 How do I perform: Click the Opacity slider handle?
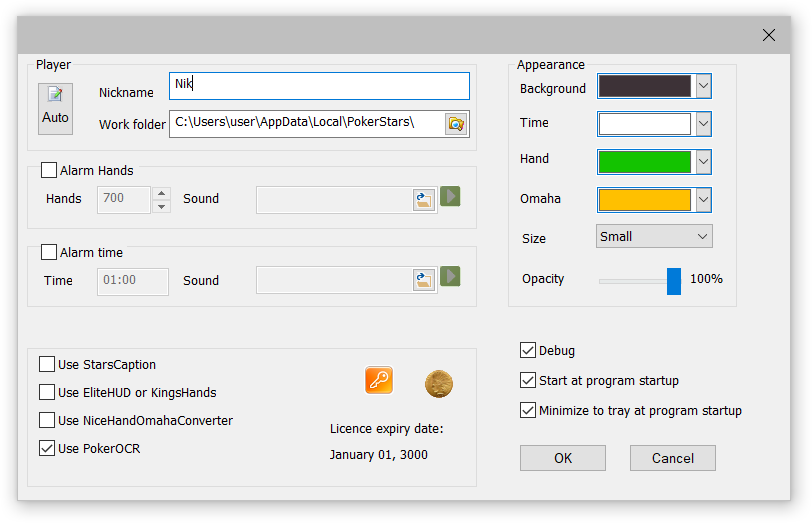pos(674,281)
